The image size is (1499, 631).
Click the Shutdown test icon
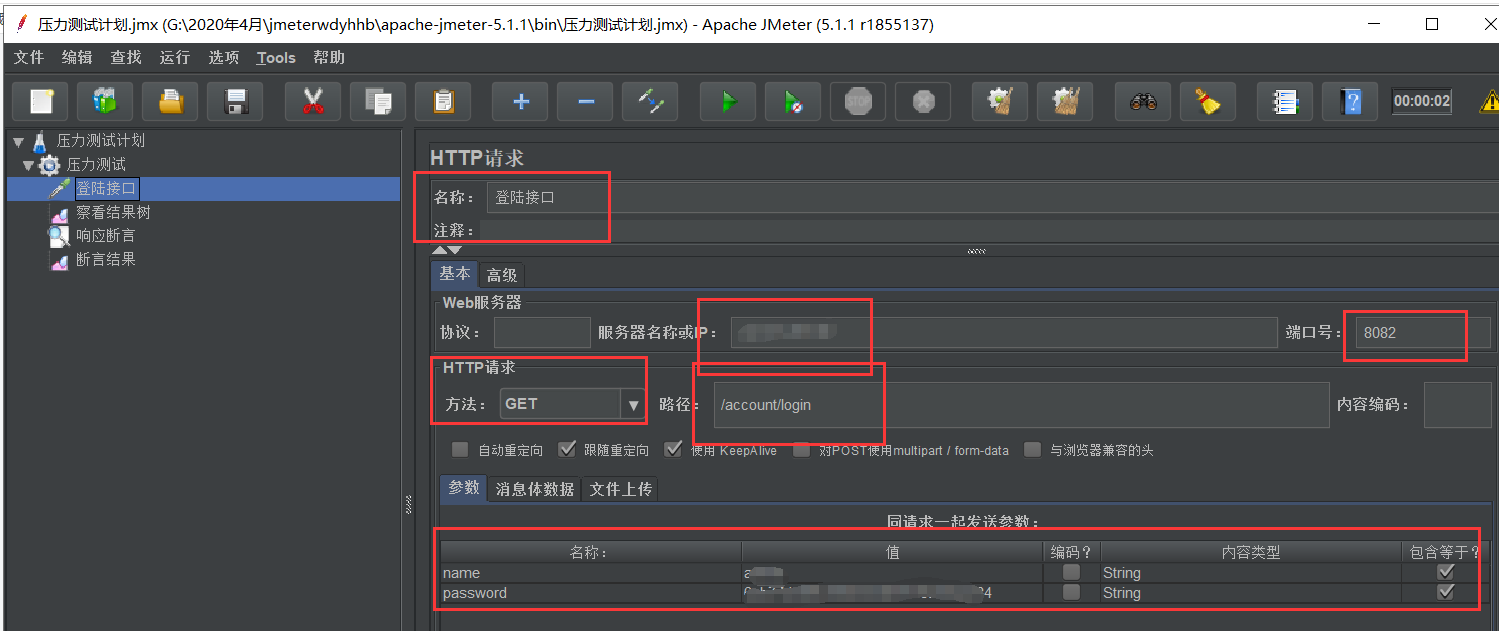[924, 101]
